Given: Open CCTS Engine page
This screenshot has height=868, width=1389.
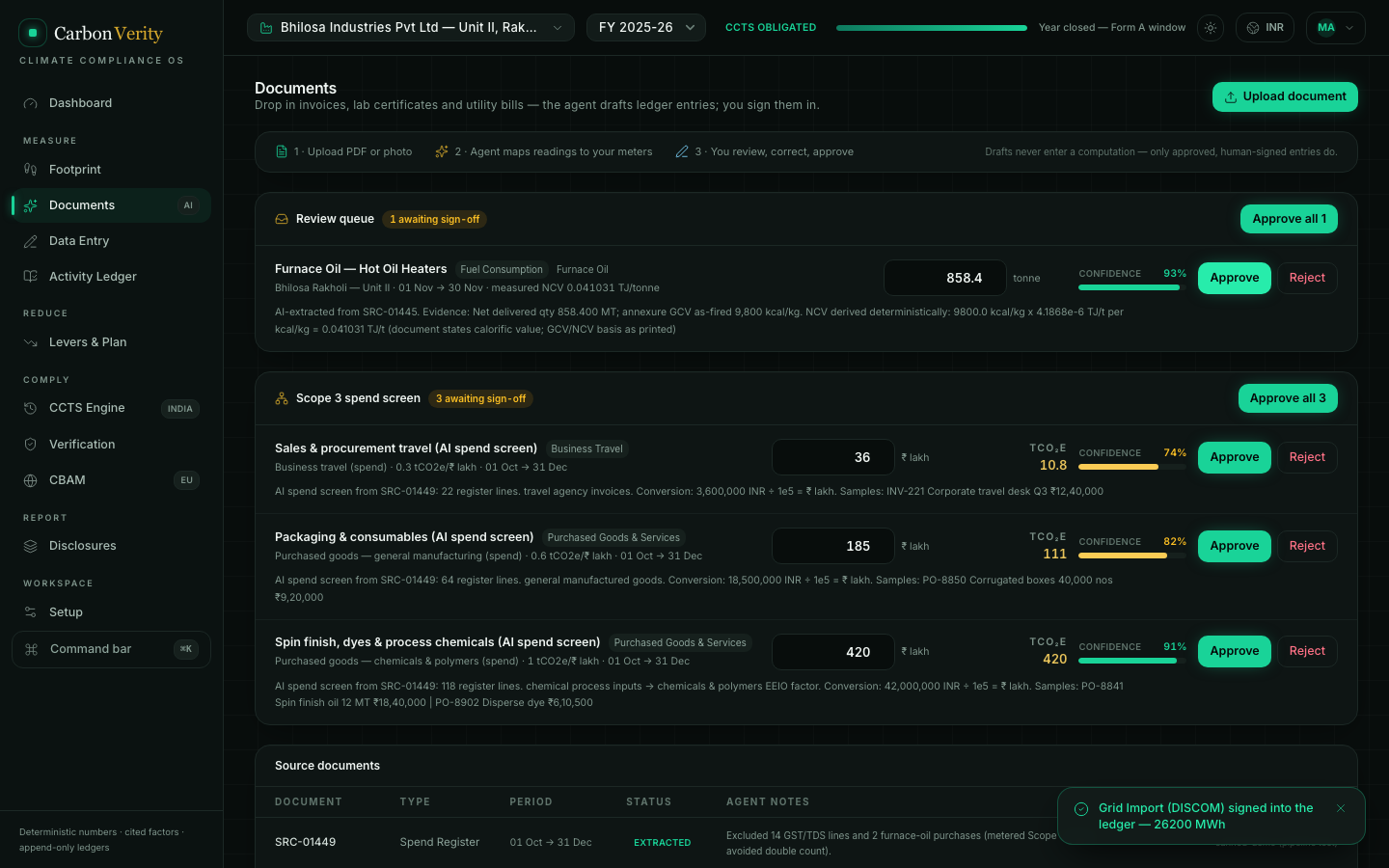Looking at the screenshot, I should tap(111, 408).
